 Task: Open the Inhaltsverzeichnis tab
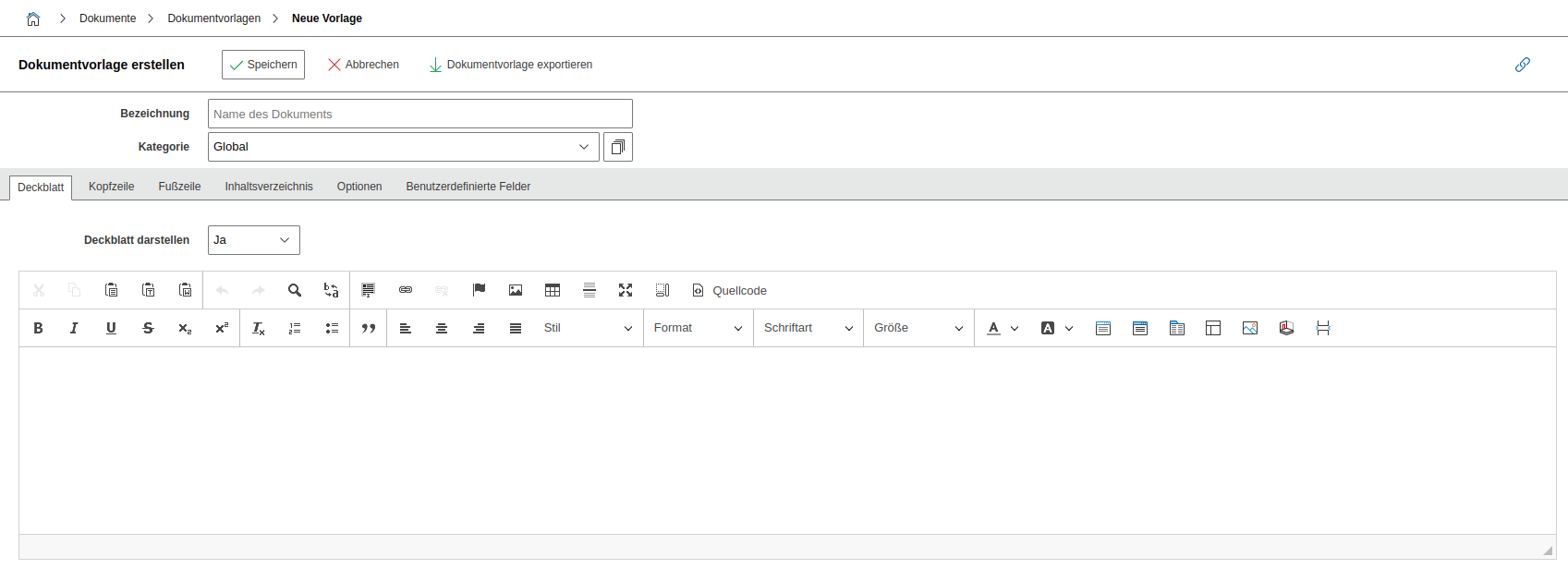coord(269,187)
